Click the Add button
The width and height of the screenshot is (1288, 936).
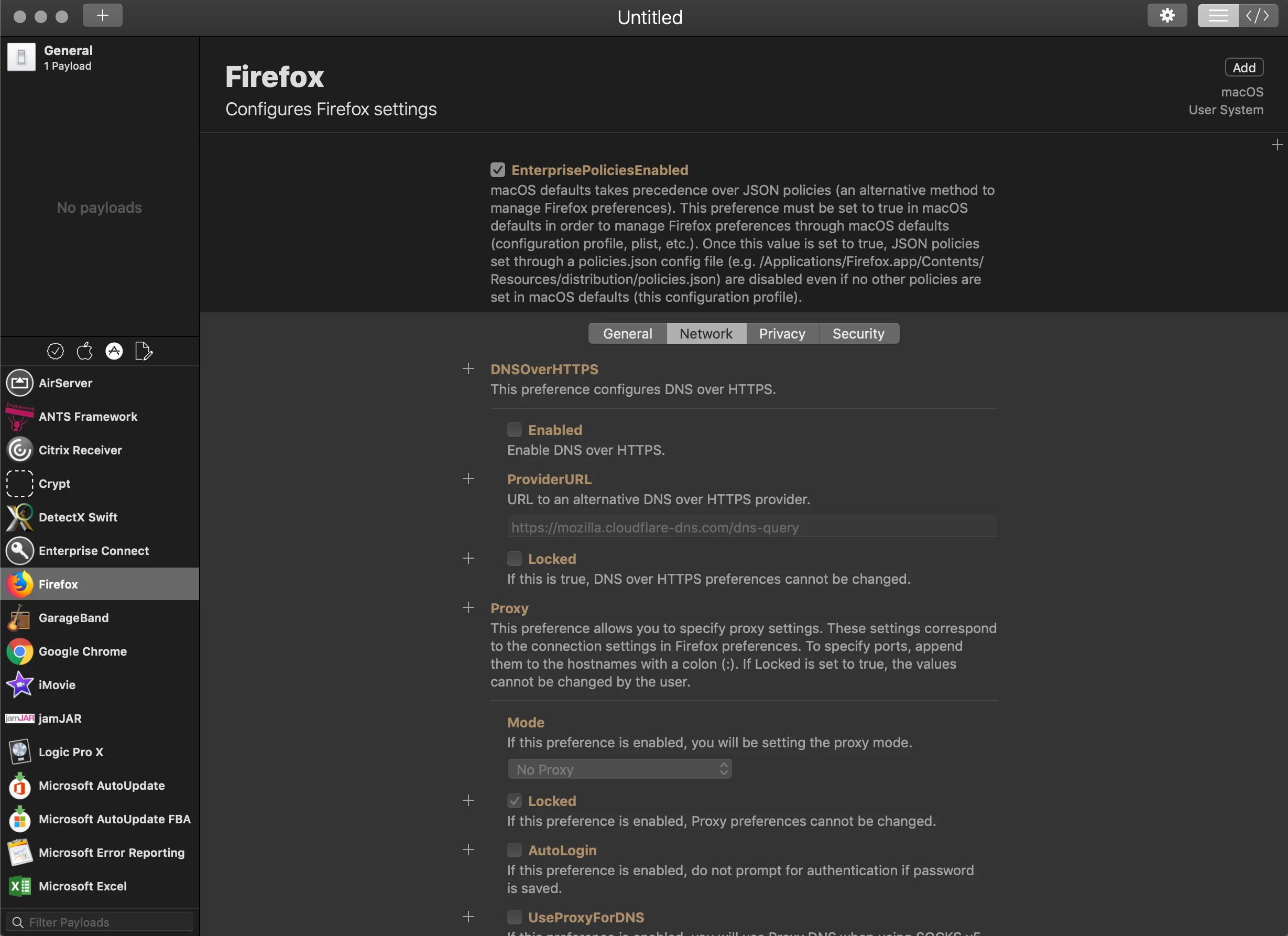(x=1243, y=68)
